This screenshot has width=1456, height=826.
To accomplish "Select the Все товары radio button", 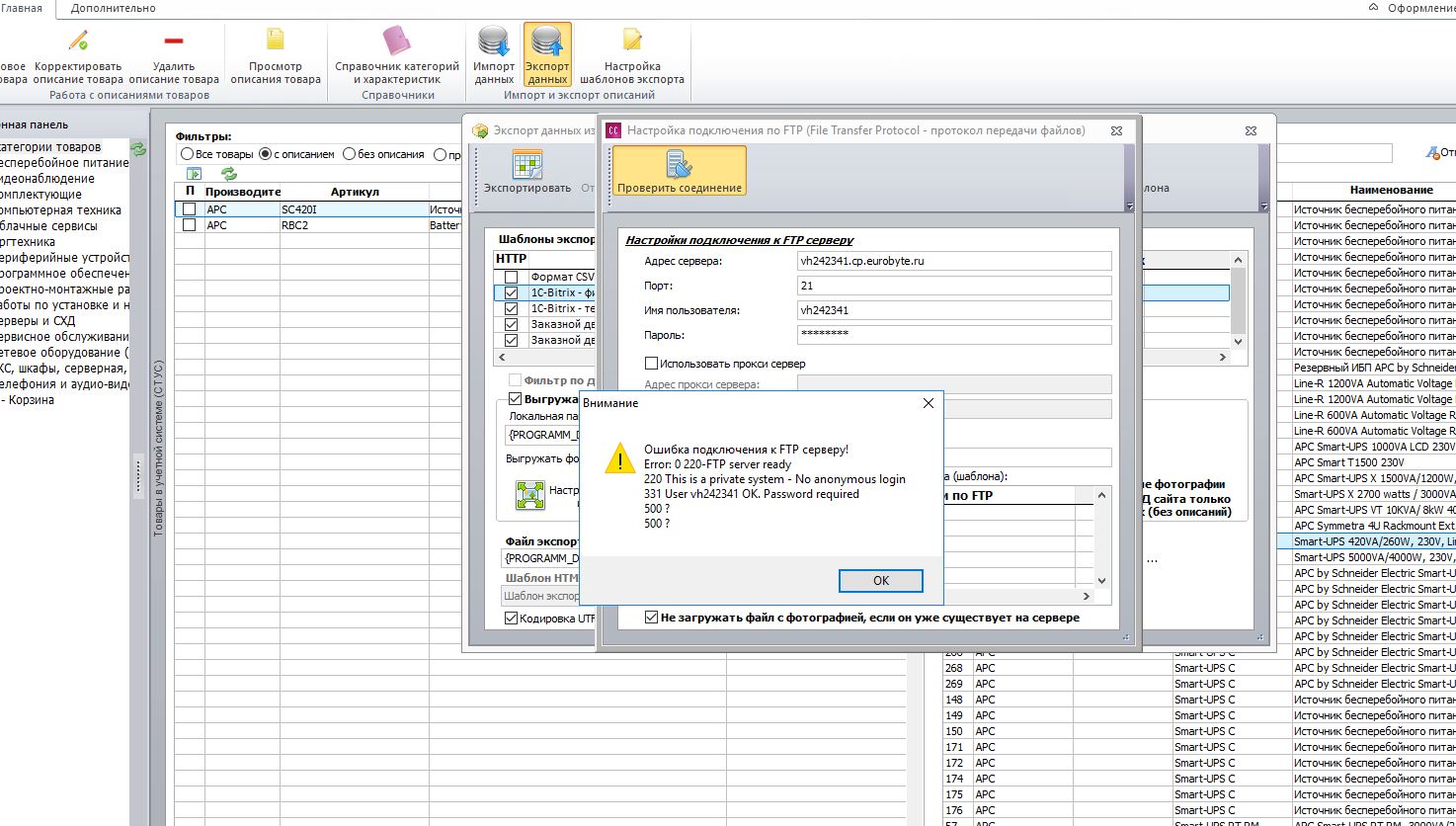I will pyautogui.click(x=187, y=154).
